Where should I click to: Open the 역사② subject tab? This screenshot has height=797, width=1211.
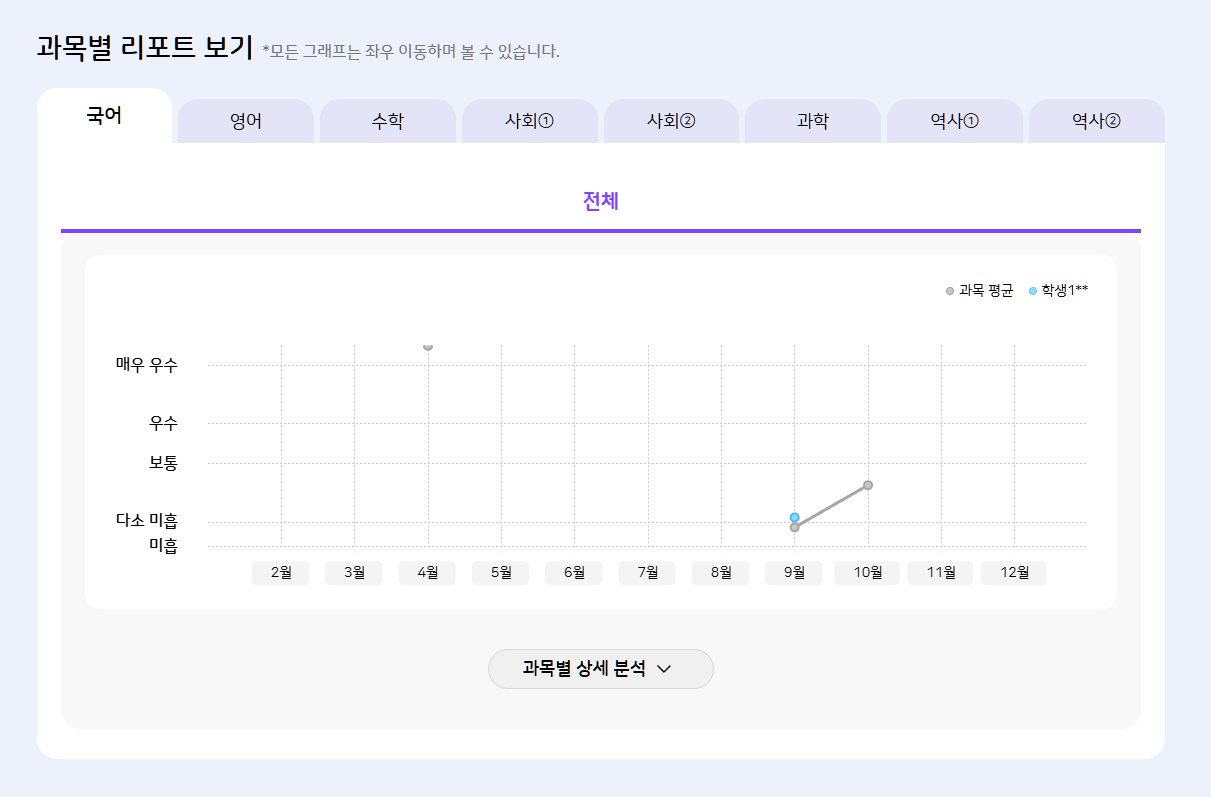click(1096, 122)
